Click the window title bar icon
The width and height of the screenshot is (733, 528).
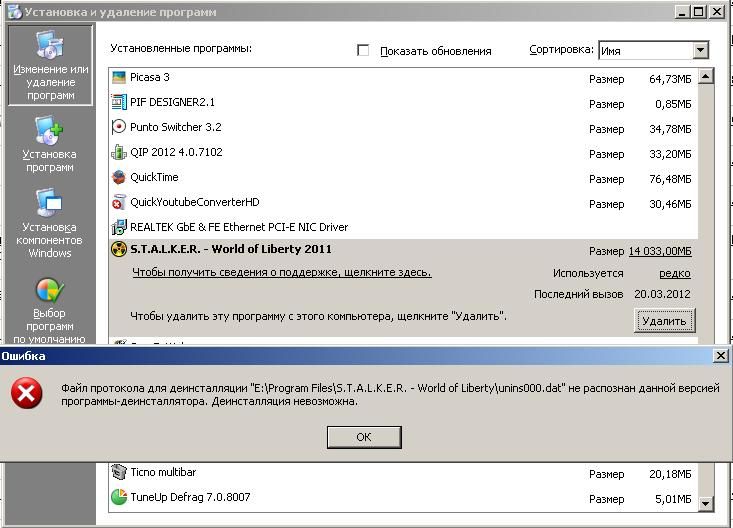14,12
